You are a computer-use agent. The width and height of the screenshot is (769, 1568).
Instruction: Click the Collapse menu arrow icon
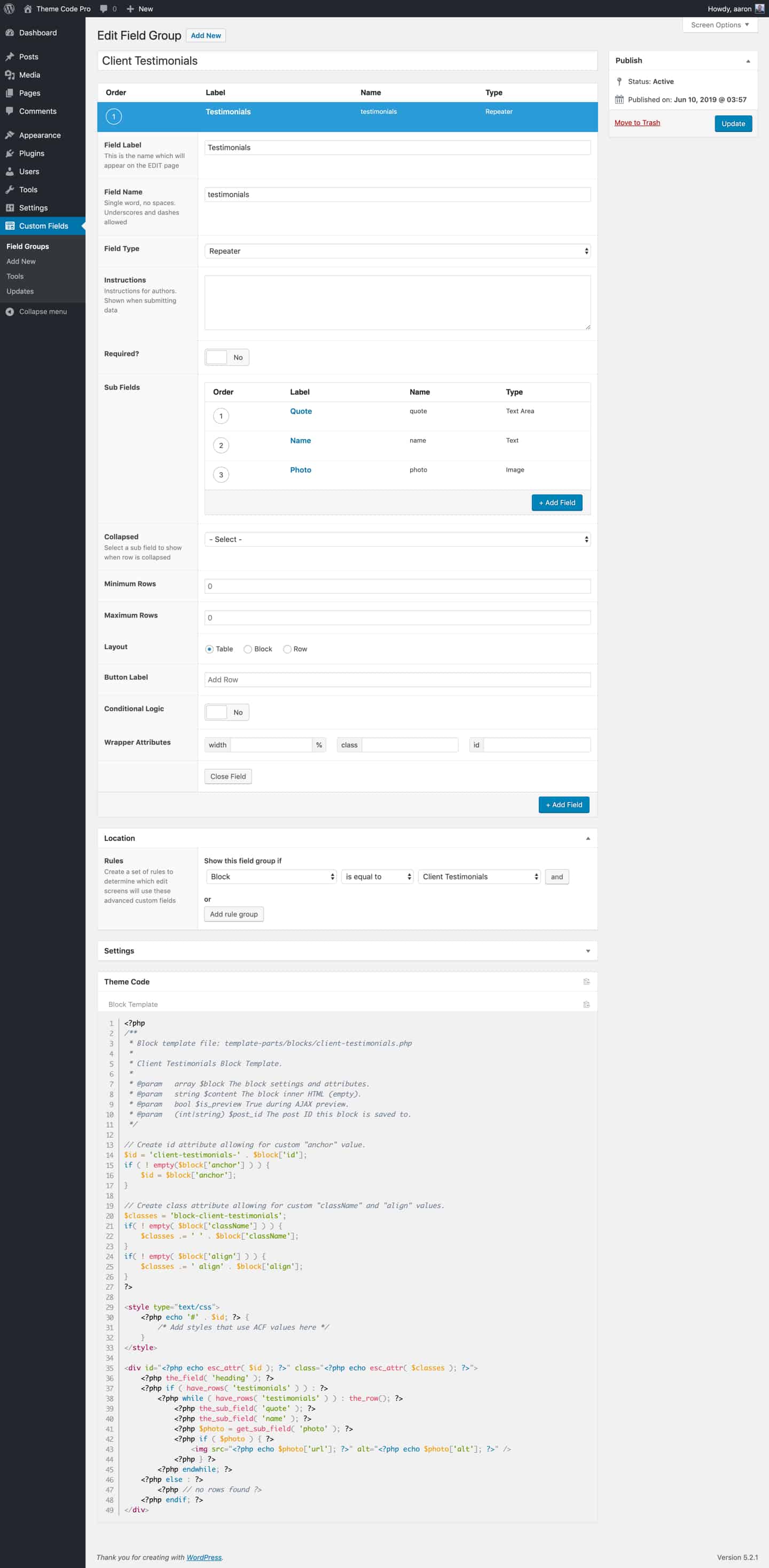(x=10, y=312)
